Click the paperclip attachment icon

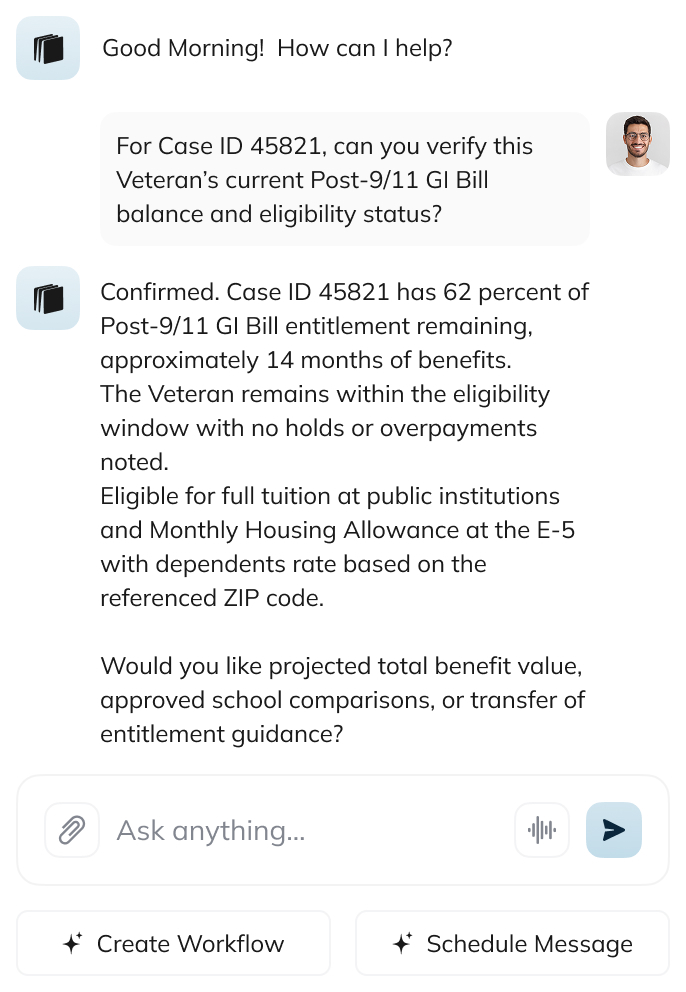(x=72, y=830)
